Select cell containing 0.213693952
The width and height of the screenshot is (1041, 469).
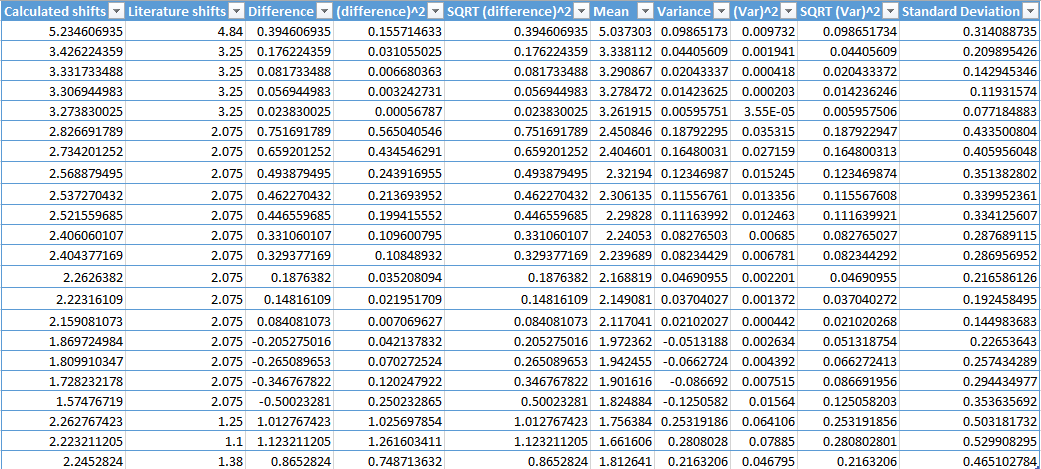(x=390, y=196)
